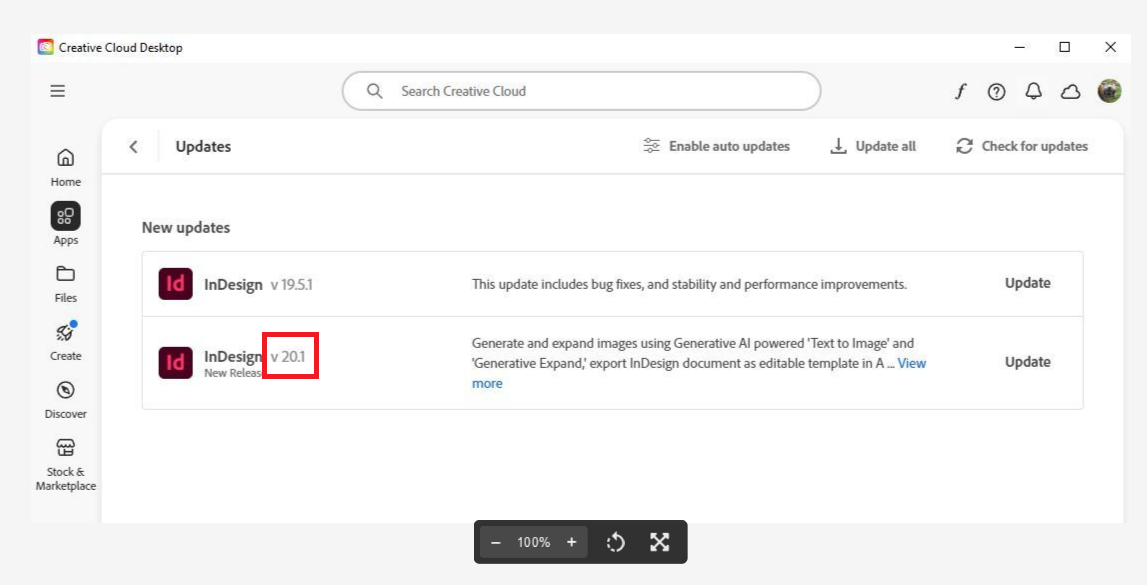Select Apps in sidebar
Image resolution: width=1147 pixels, height=585 pixels.
(x=66, y=223)
